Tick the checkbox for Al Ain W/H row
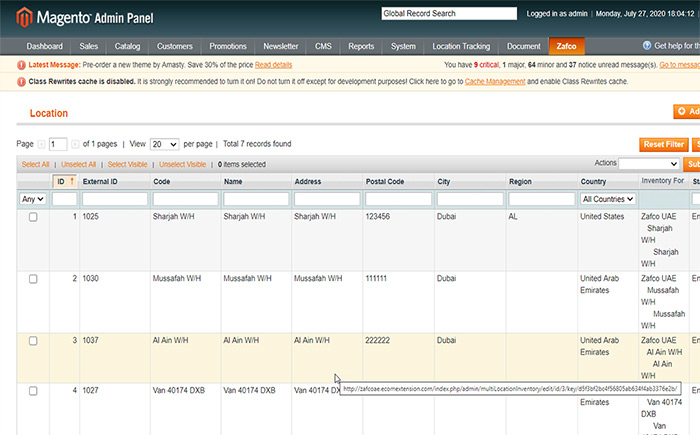 click(33, 341)
